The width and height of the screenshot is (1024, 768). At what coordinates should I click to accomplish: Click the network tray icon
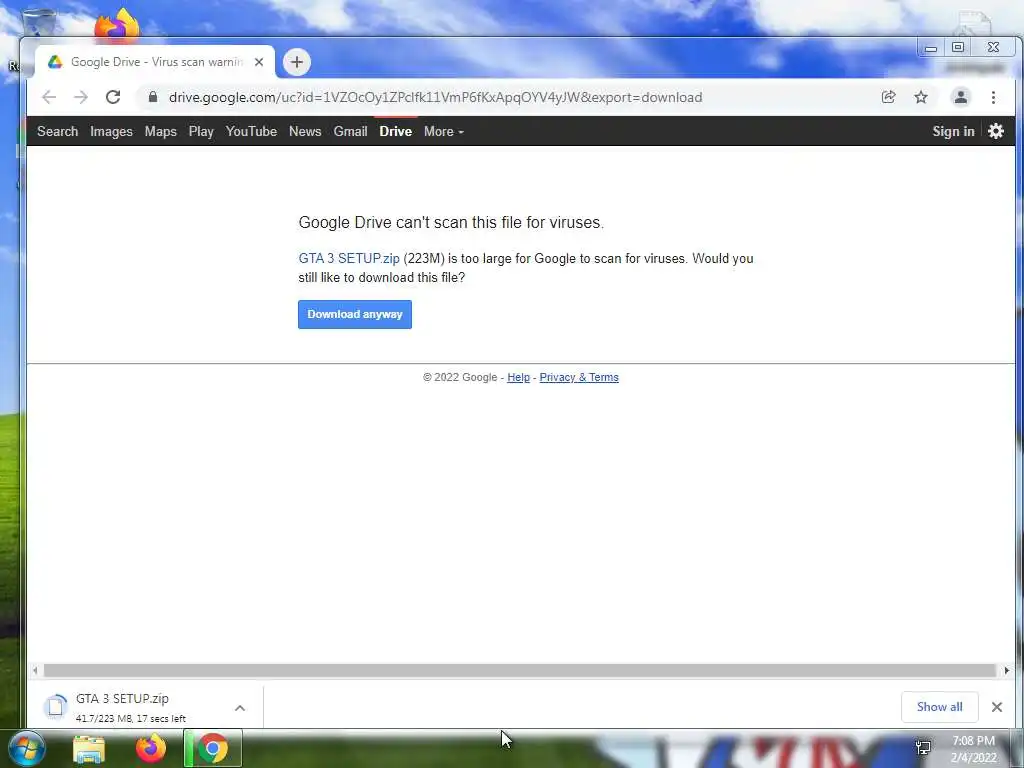[x=923, y=748]
